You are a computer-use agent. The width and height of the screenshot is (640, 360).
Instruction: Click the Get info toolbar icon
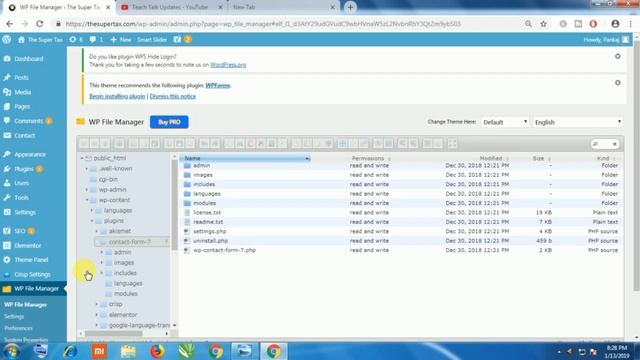(388, 144)
